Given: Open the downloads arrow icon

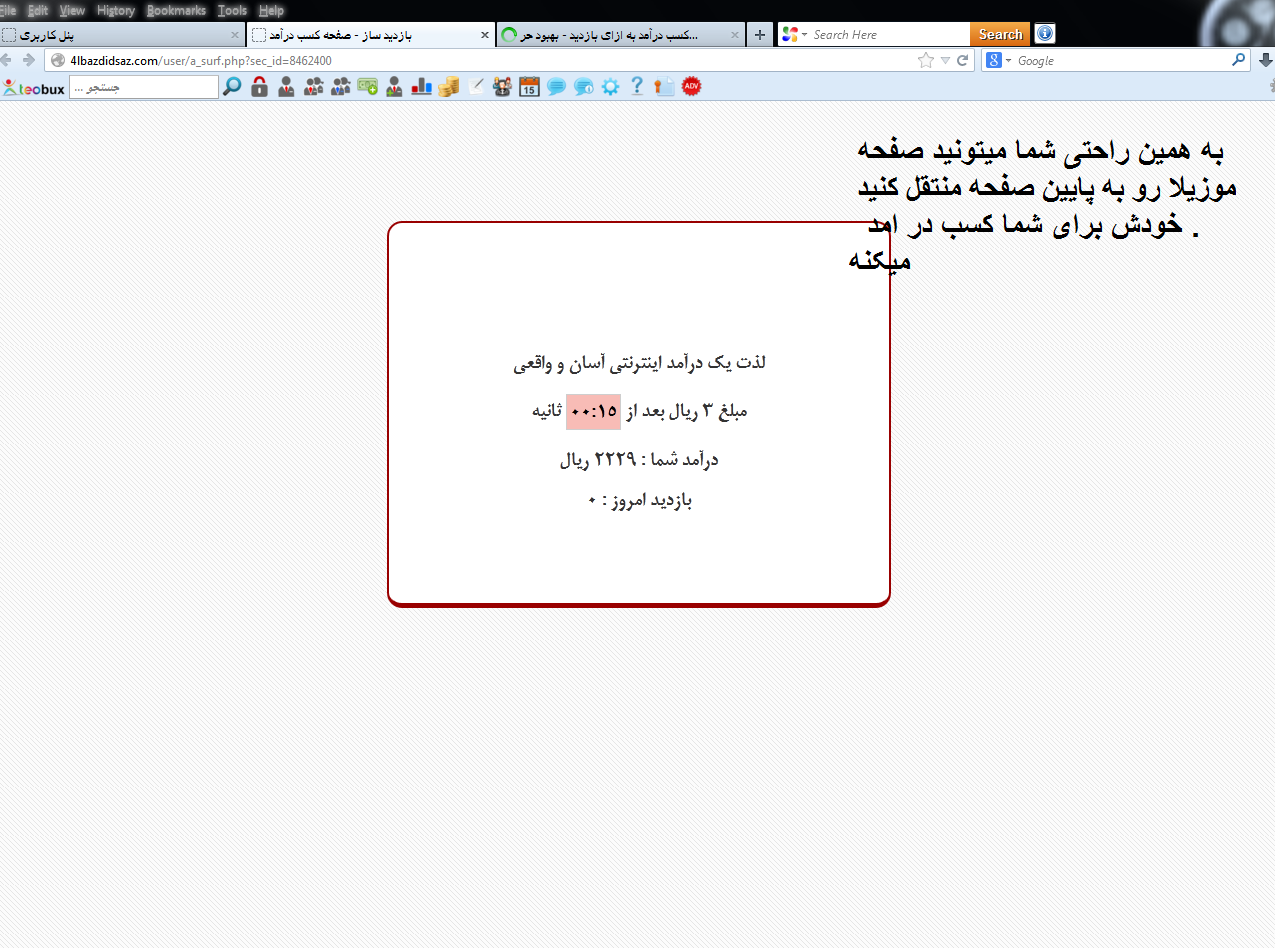Looking at the screenshot, I should [x=1265, y=60].
